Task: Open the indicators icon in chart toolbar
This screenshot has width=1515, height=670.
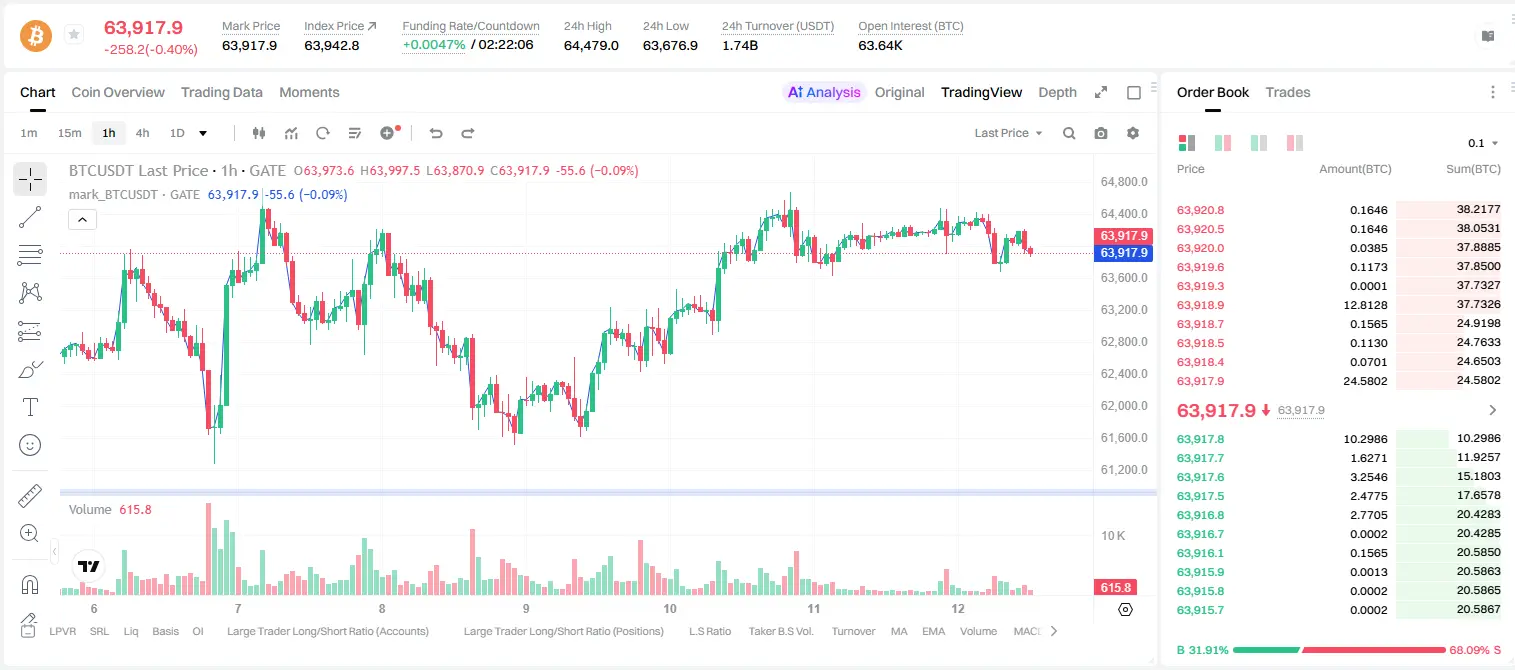Action: (x=291, y=133)
